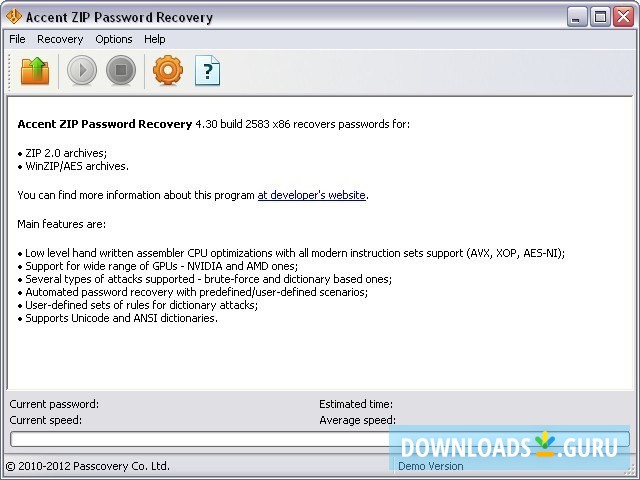Screen dimensions: 640x480
Task: Click the Passcovery copyright text in status bar
Action: 88,466
